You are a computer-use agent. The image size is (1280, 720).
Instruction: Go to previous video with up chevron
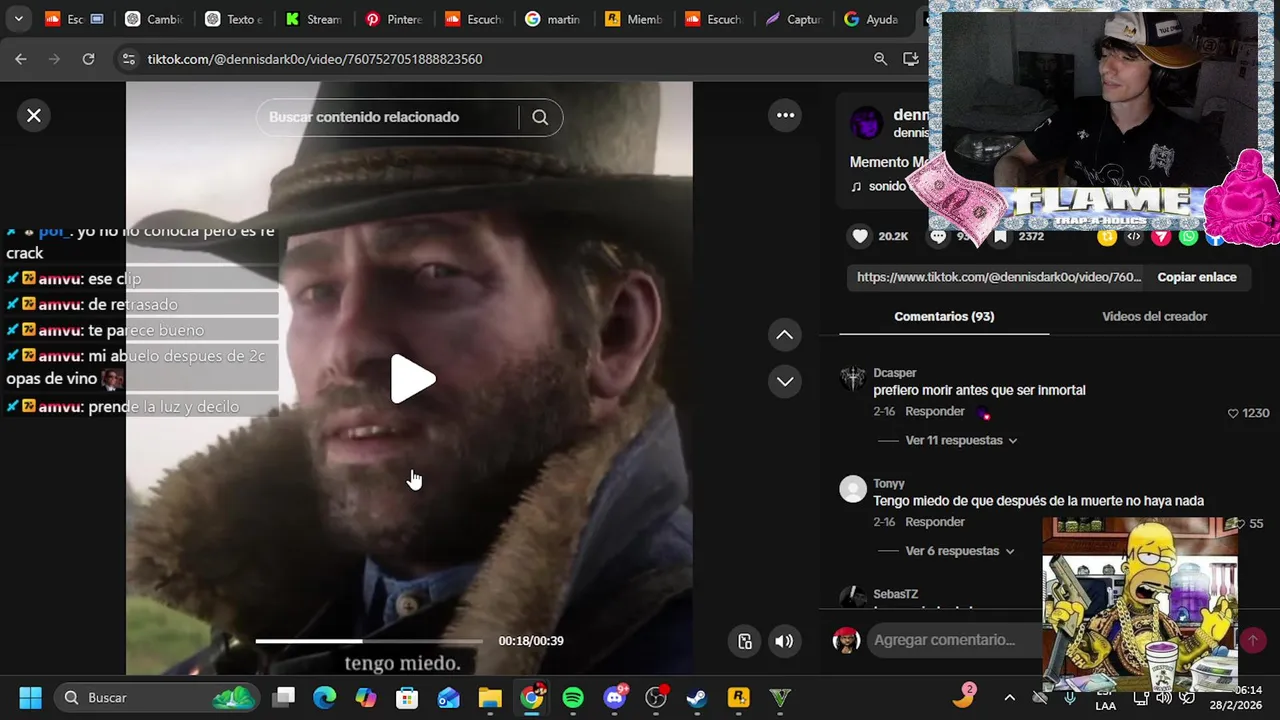coord(785,335)
